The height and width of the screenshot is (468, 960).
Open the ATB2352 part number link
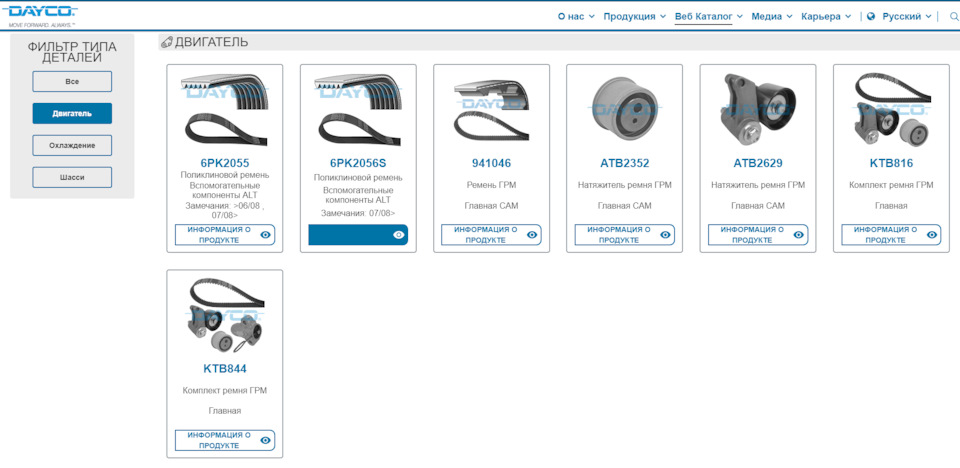(624, 163)
